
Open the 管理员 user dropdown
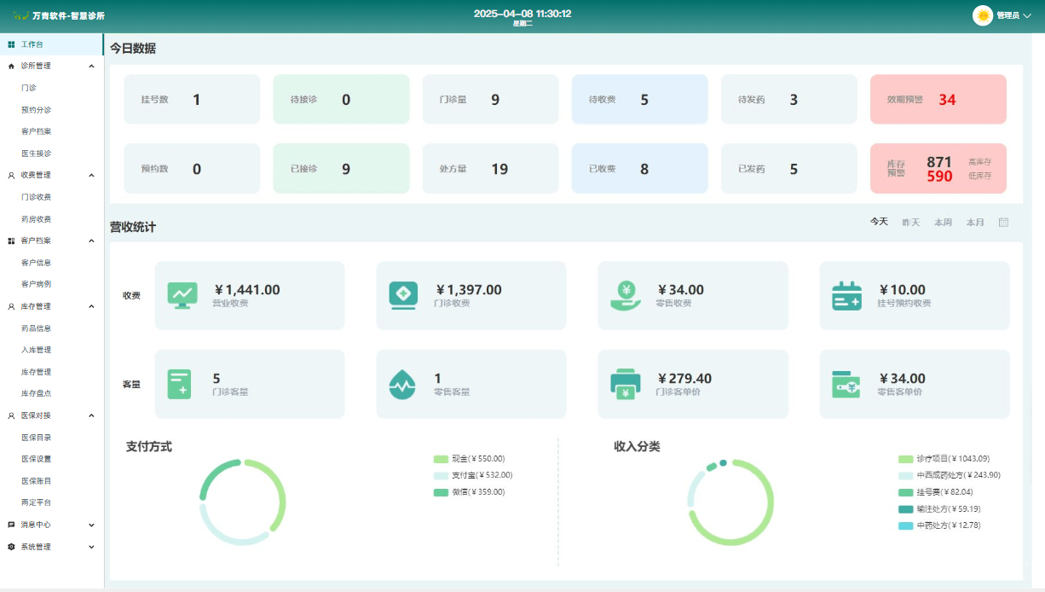[x=1003, y=15]
